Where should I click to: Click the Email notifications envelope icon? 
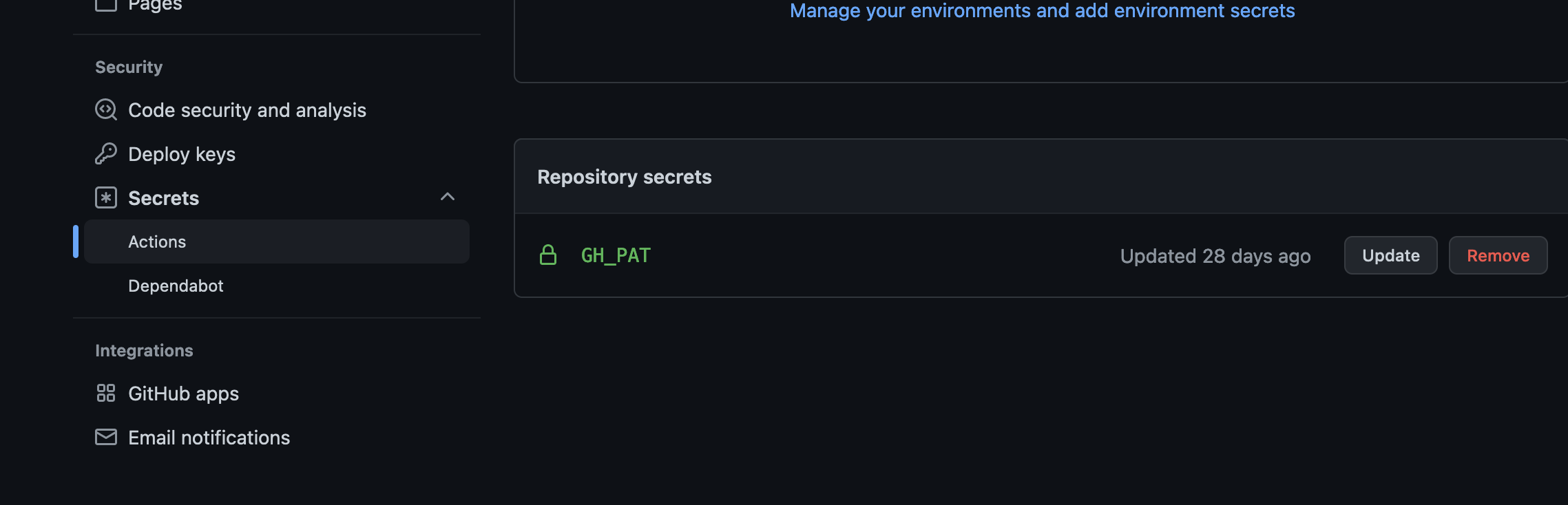[105, 438]
